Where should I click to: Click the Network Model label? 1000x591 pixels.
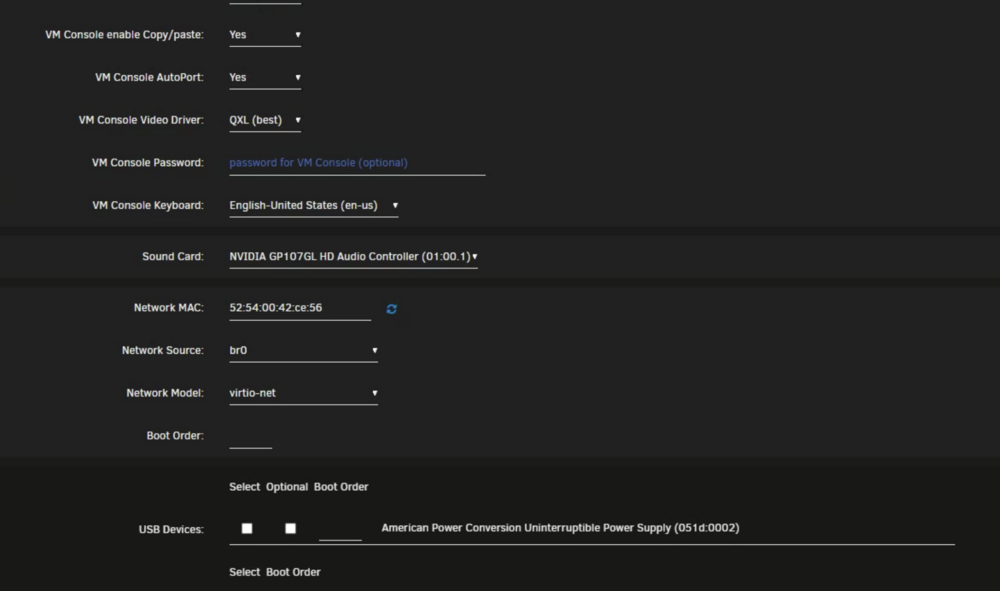click(165, 393)
